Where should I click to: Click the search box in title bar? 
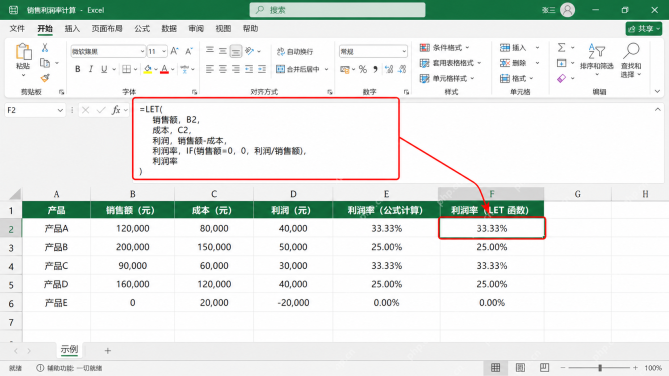pos(337,10)
